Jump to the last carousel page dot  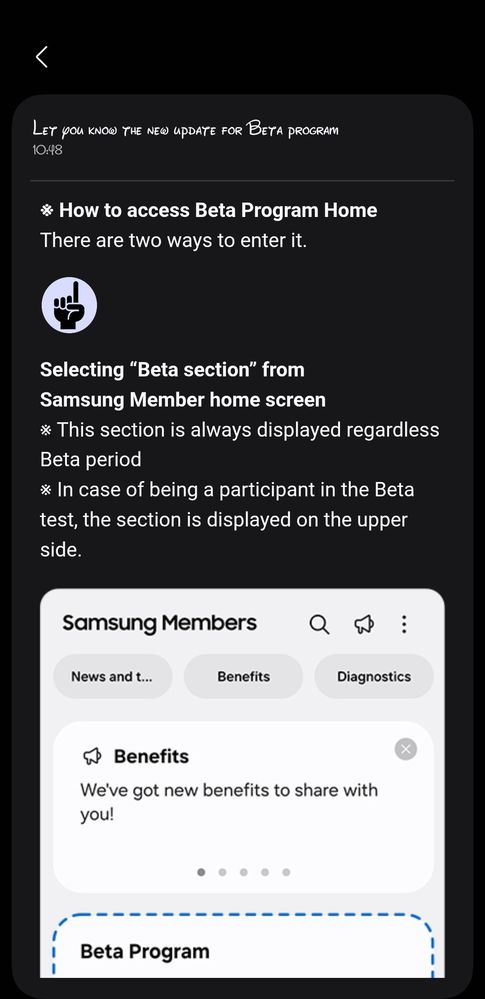[x=286, y=872]
